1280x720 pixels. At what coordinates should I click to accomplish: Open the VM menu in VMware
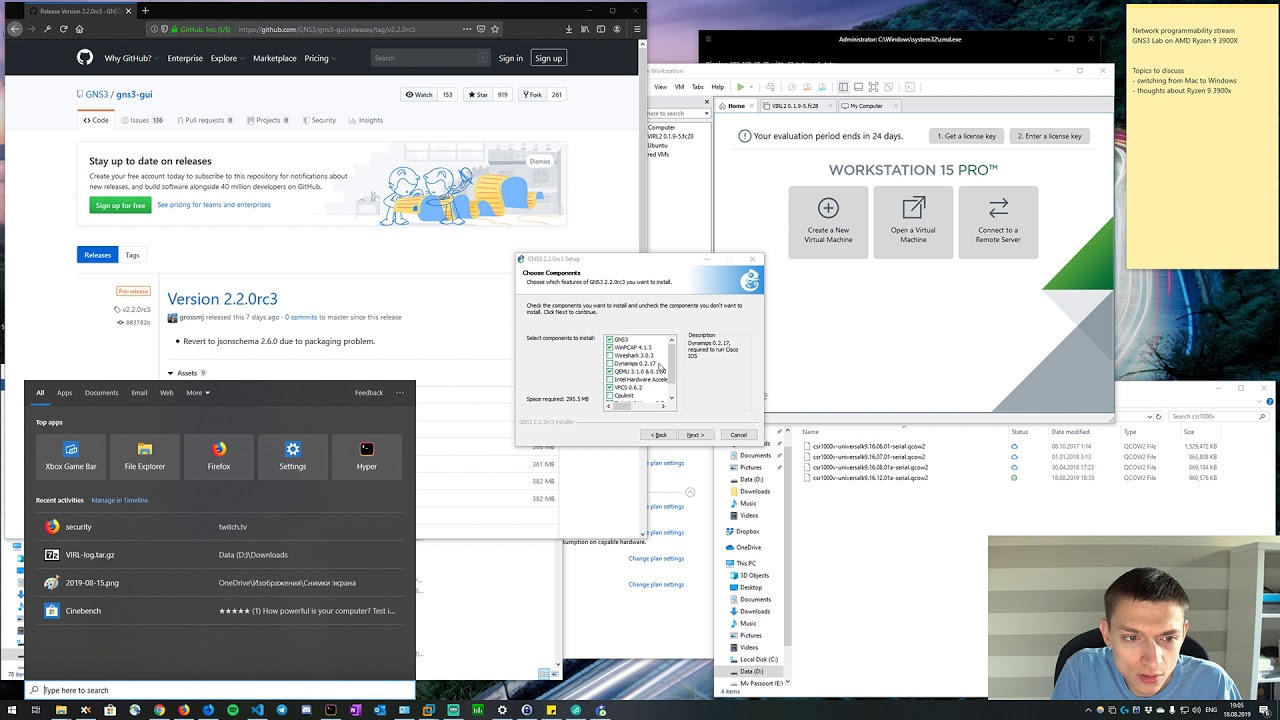(x=679, y=87)
